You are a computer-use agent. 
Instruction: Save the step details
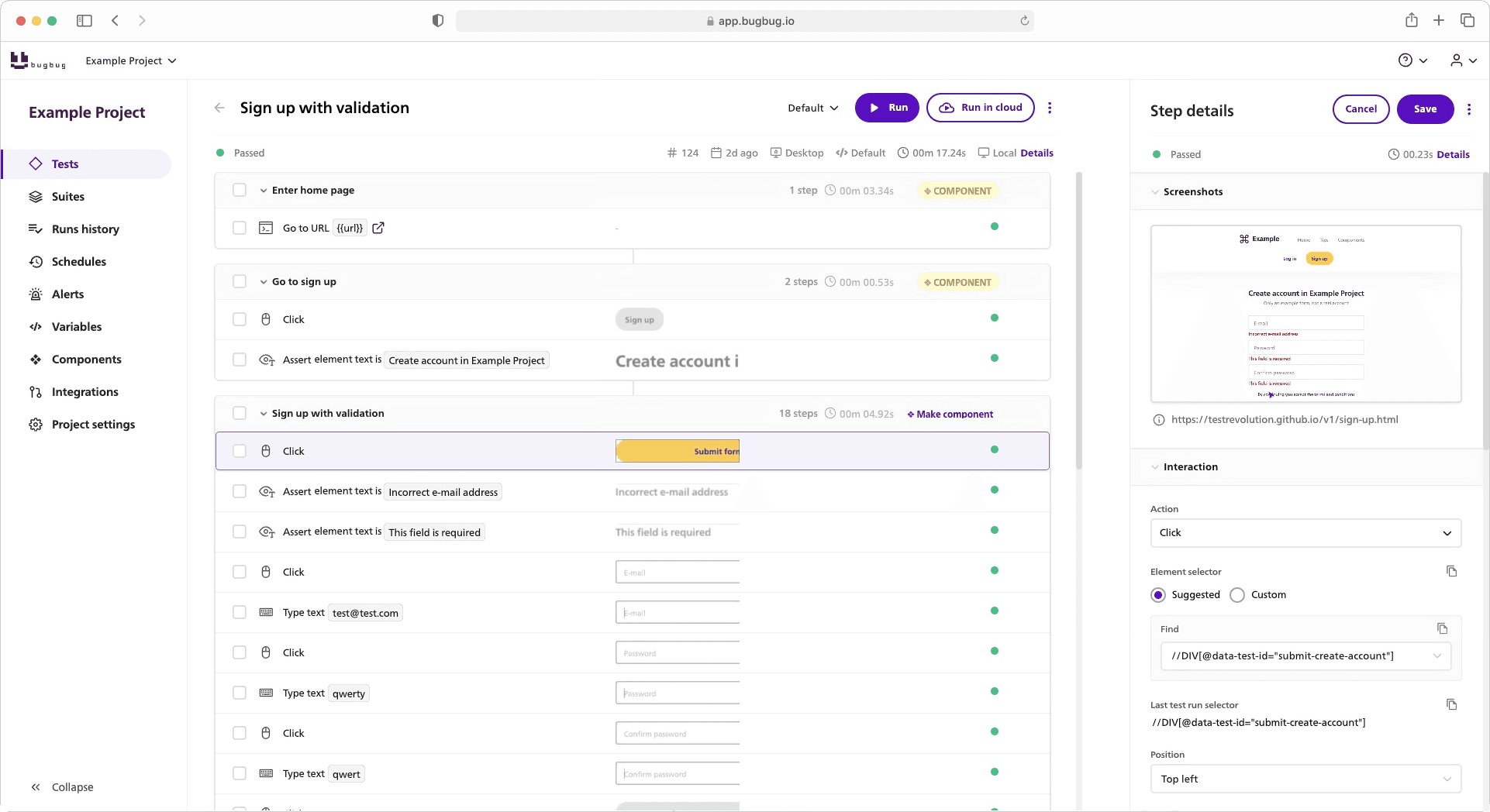pyautogui.click(x=1425, y=109)
